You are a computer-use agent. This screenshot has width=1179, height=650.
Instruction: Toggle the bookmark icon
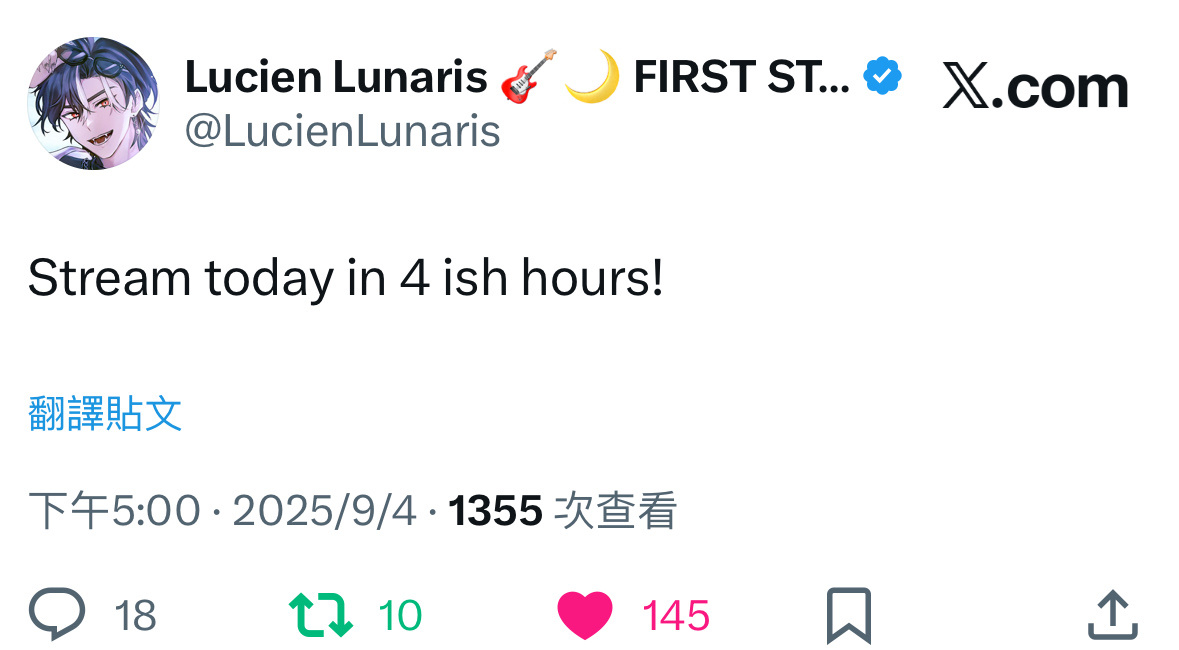tap(849, 615)
